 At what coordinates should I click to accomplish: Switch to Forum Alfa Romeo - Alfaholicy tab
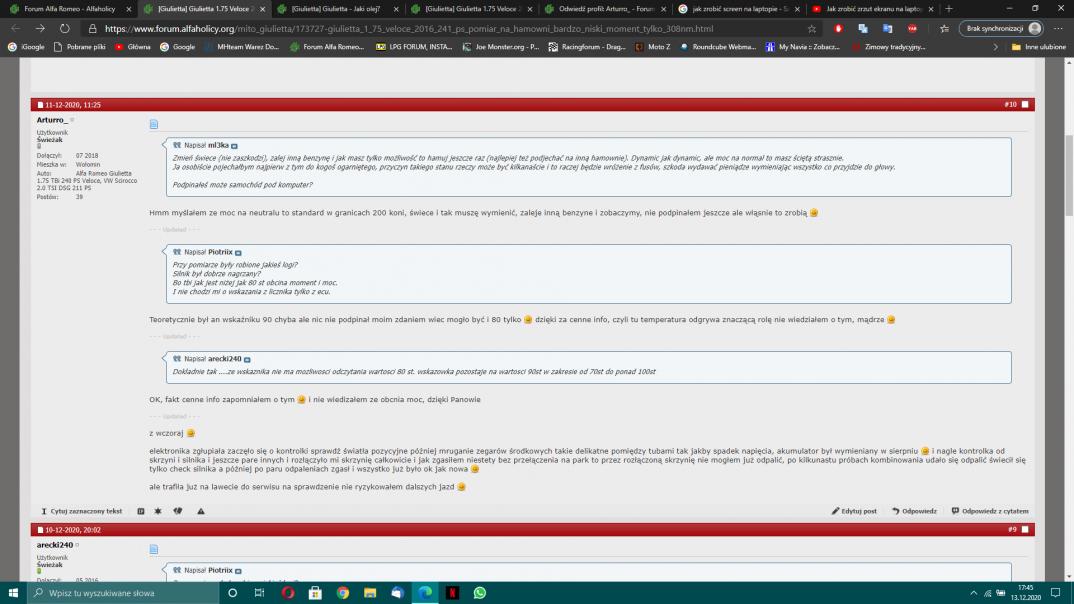(69, 9)
